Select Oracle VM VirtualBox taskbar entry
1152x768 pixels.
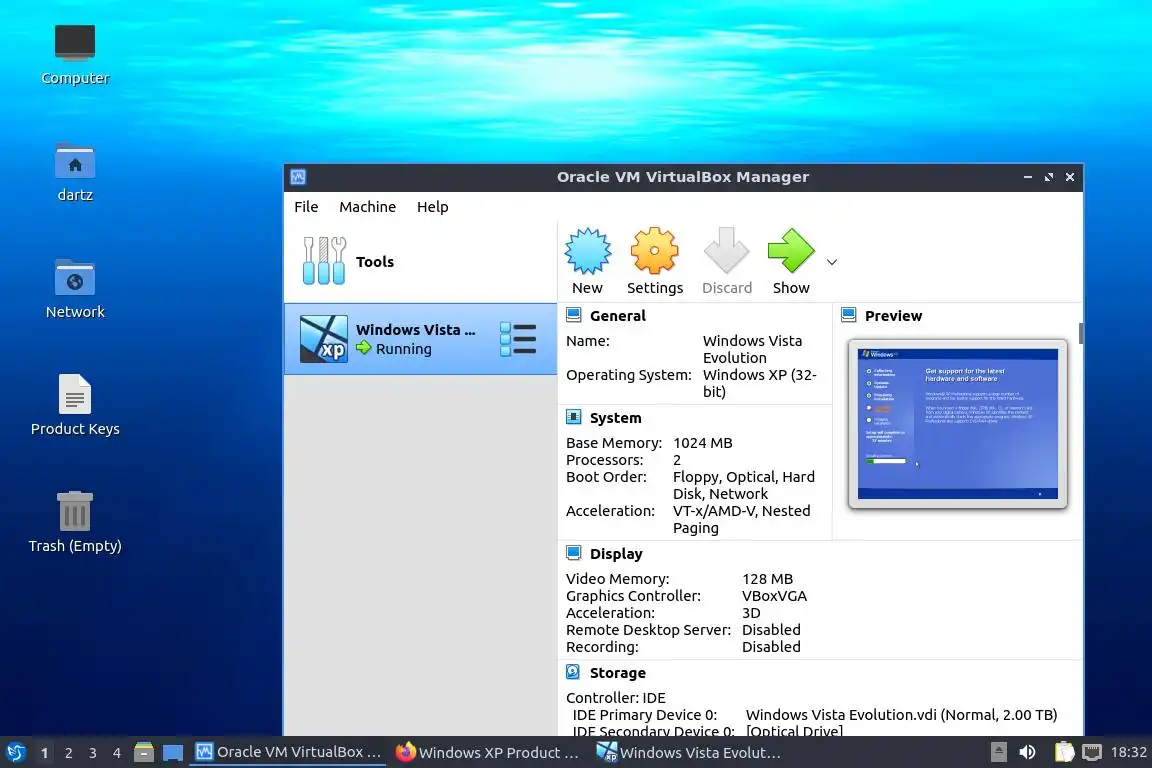pyautogui.click(x=288, y=753)
